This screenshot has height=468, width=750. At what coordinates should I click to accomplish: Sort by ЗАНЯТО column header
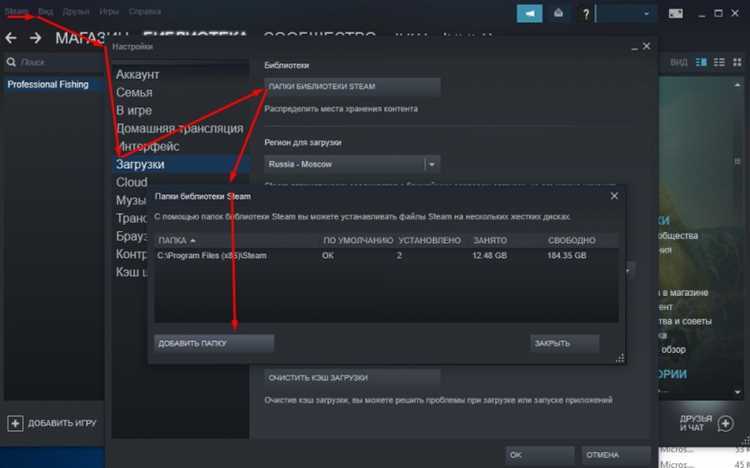(x=490, y=240)
